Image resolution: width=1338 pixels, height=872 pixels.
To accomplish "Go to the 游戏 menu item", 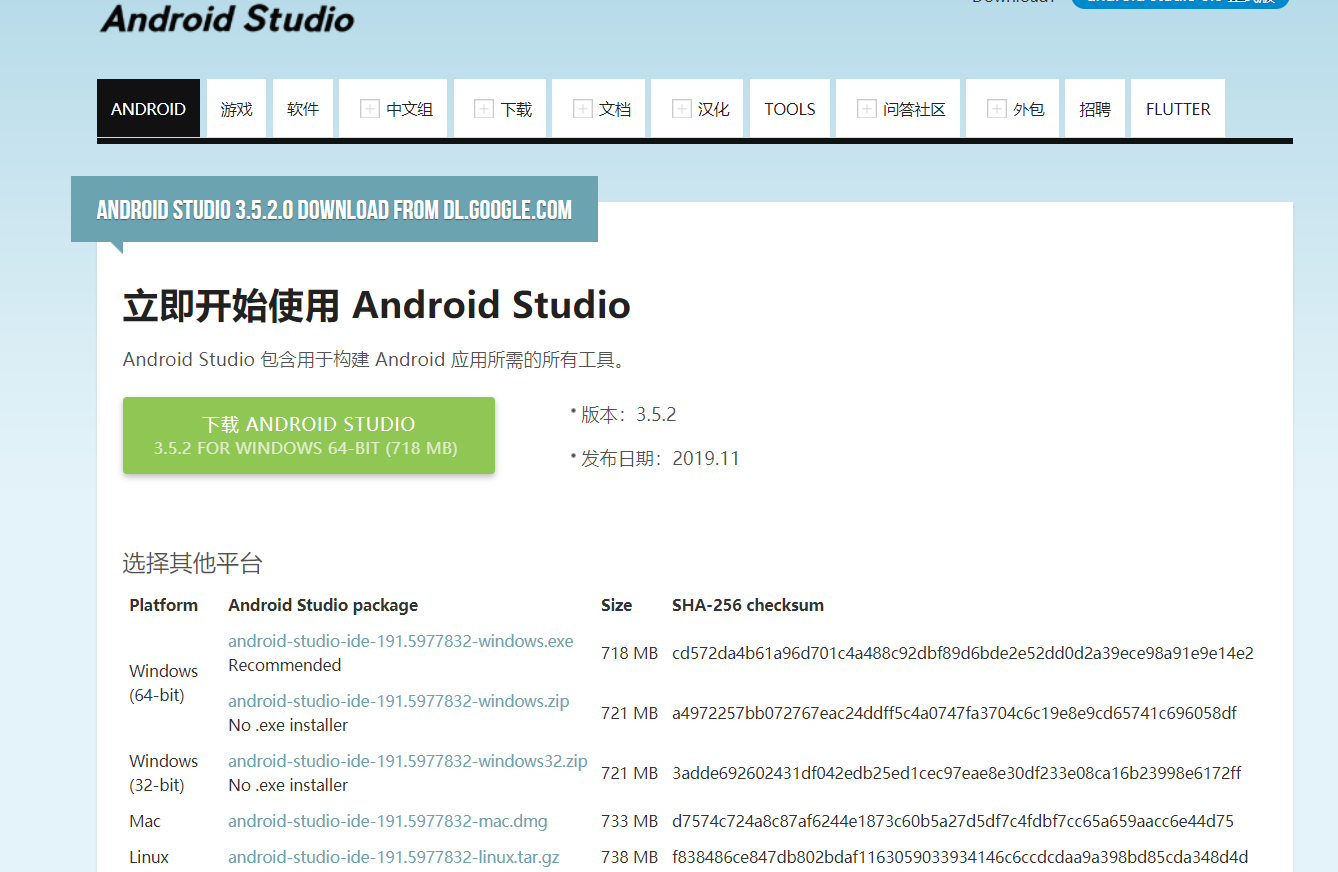I will pos(237,109).
